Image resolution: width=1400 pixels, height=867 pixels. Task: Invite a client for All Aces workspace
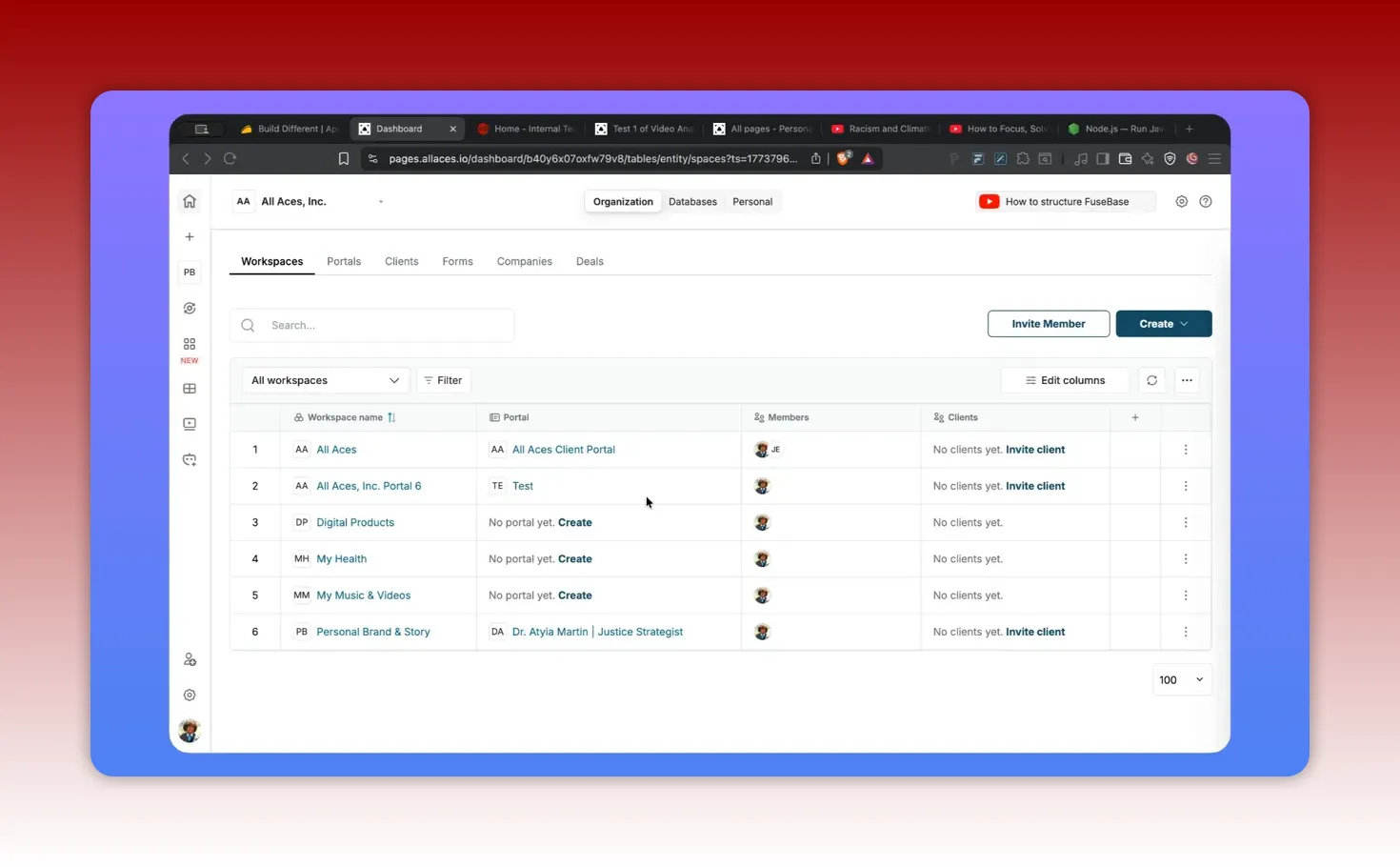pyautogui.click(x=1035, y=449)
